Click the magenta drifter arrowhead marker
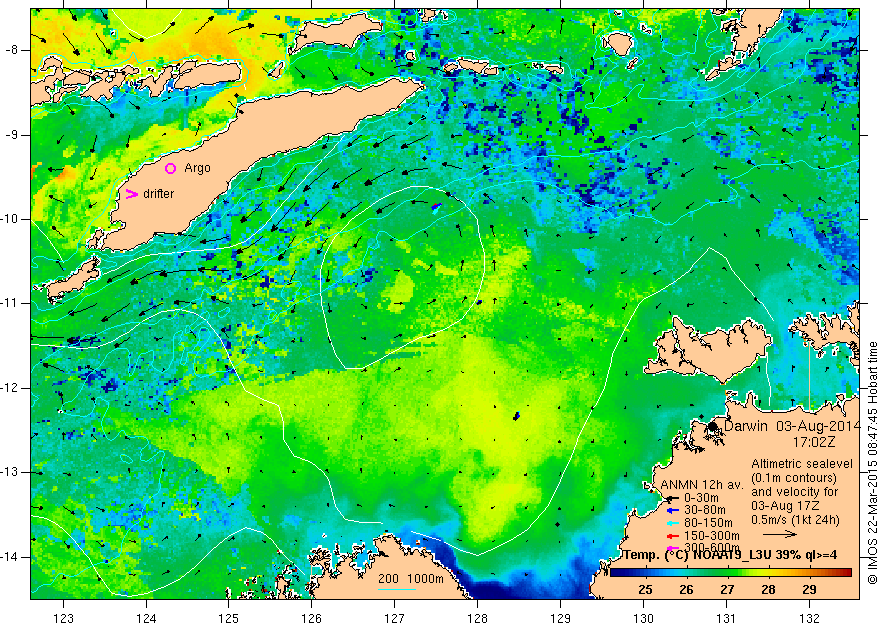This screenshot has width=880, height=630. point(131,194)
